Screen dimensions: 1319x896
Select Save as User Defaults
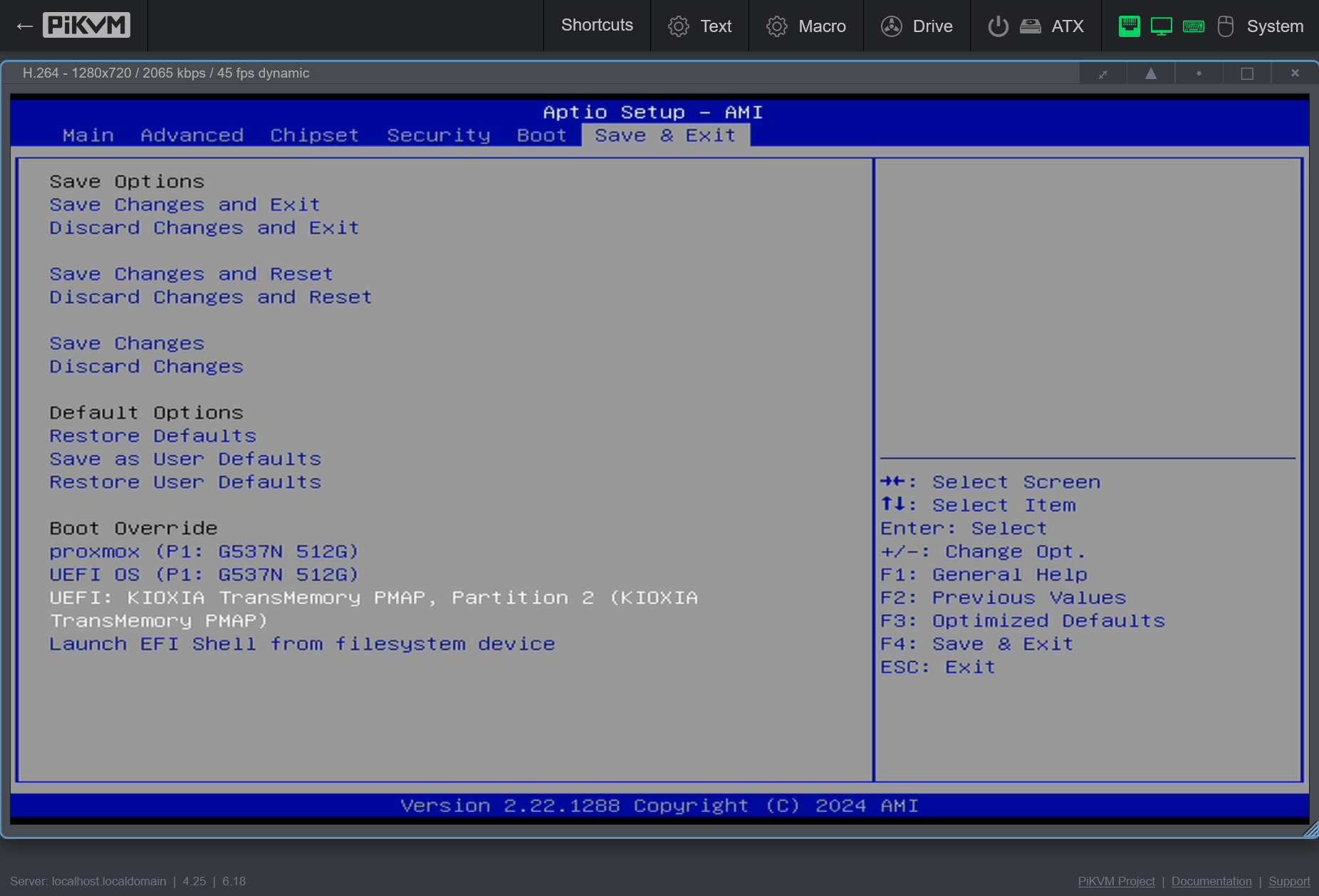click(x=185, y=459)
